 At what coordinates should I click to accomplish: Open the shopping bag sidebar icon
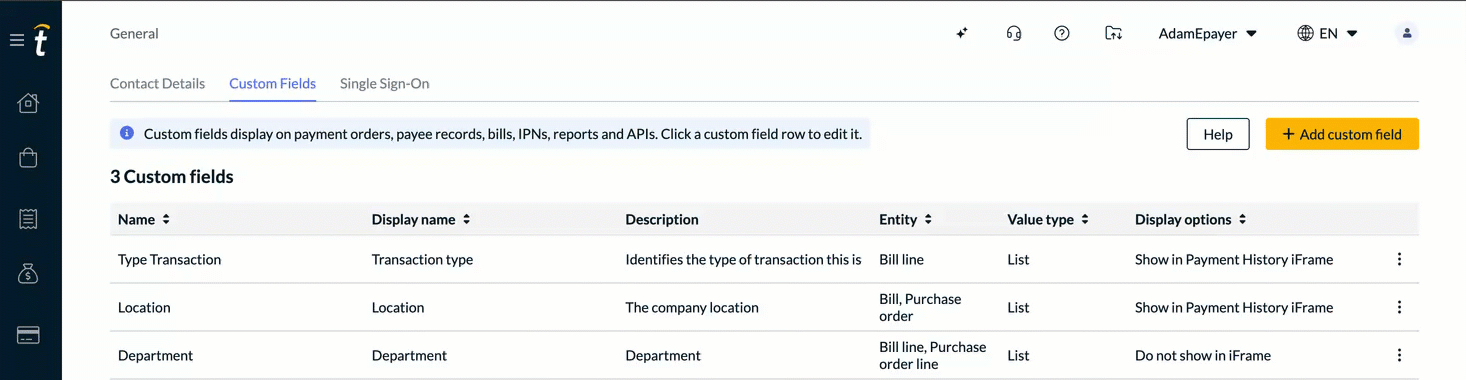click(x=28, y=158)
